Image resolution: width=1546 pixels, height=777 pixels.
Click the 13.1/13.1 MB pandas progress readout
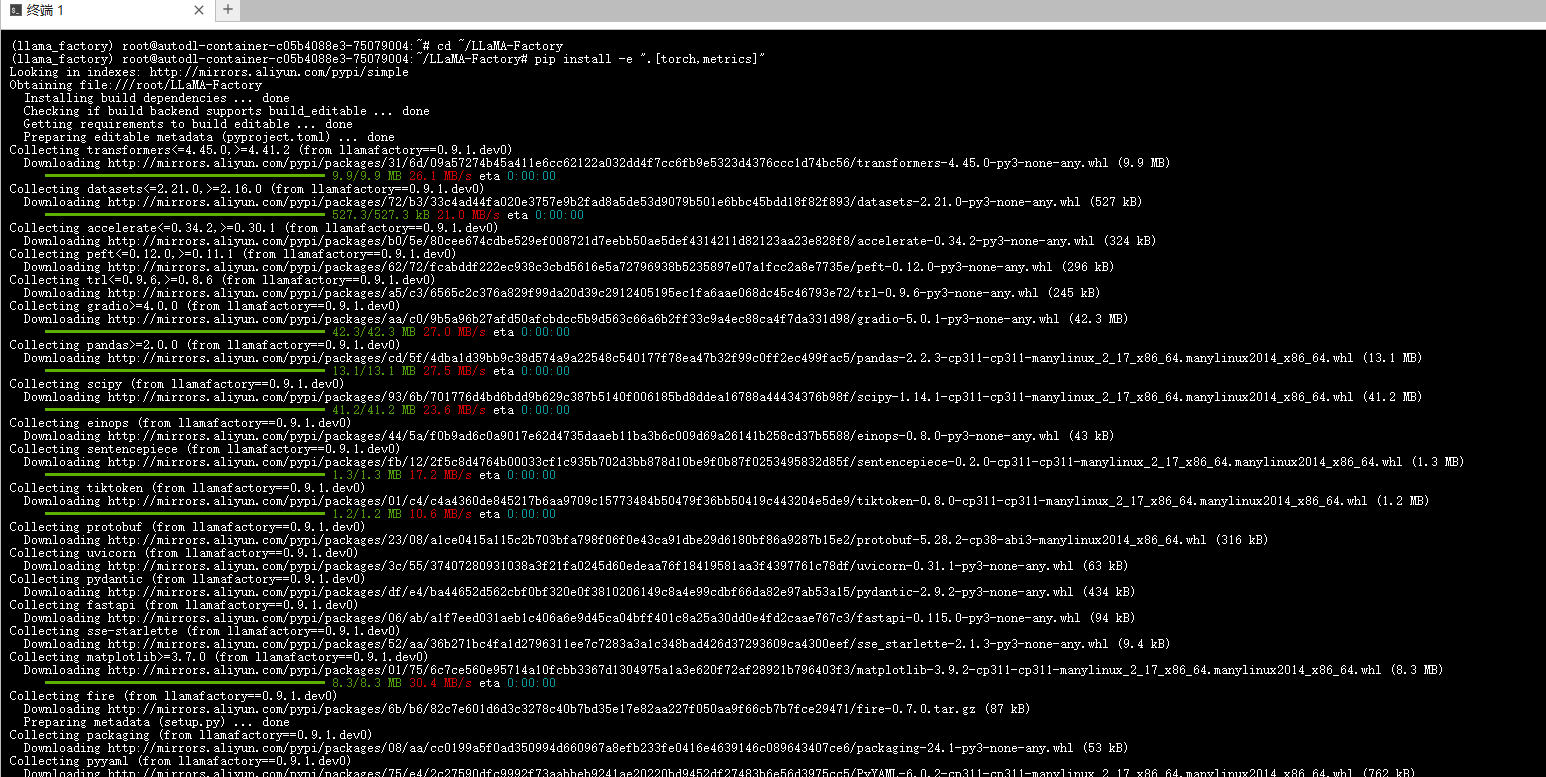point(367,371)
